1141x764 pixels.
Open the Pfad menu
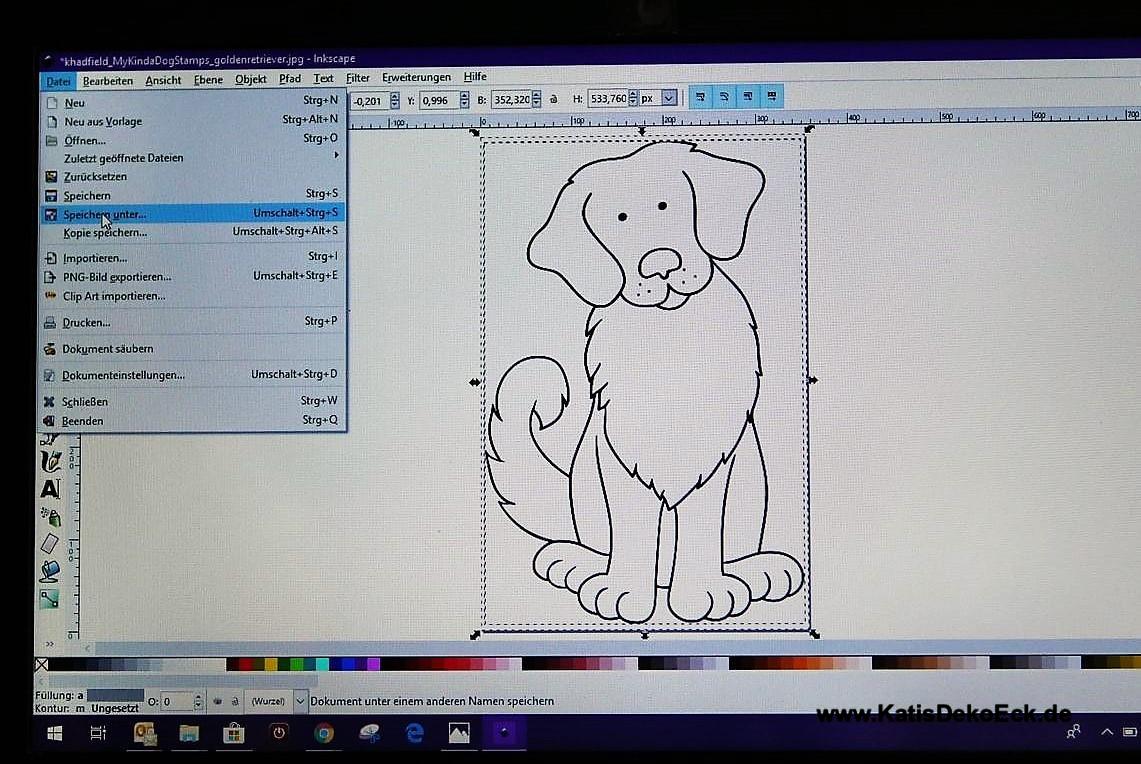(290, 78)
